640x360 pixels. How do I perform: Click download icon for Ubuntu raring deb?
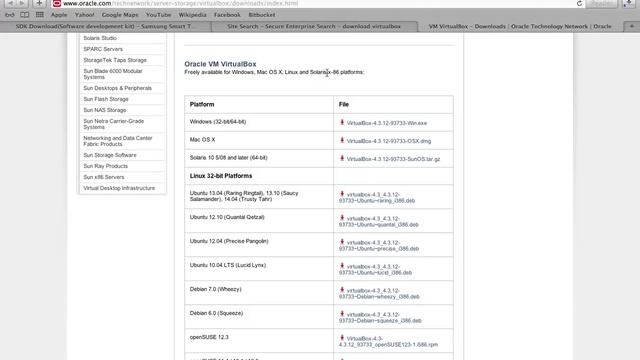tap(342, 194)
